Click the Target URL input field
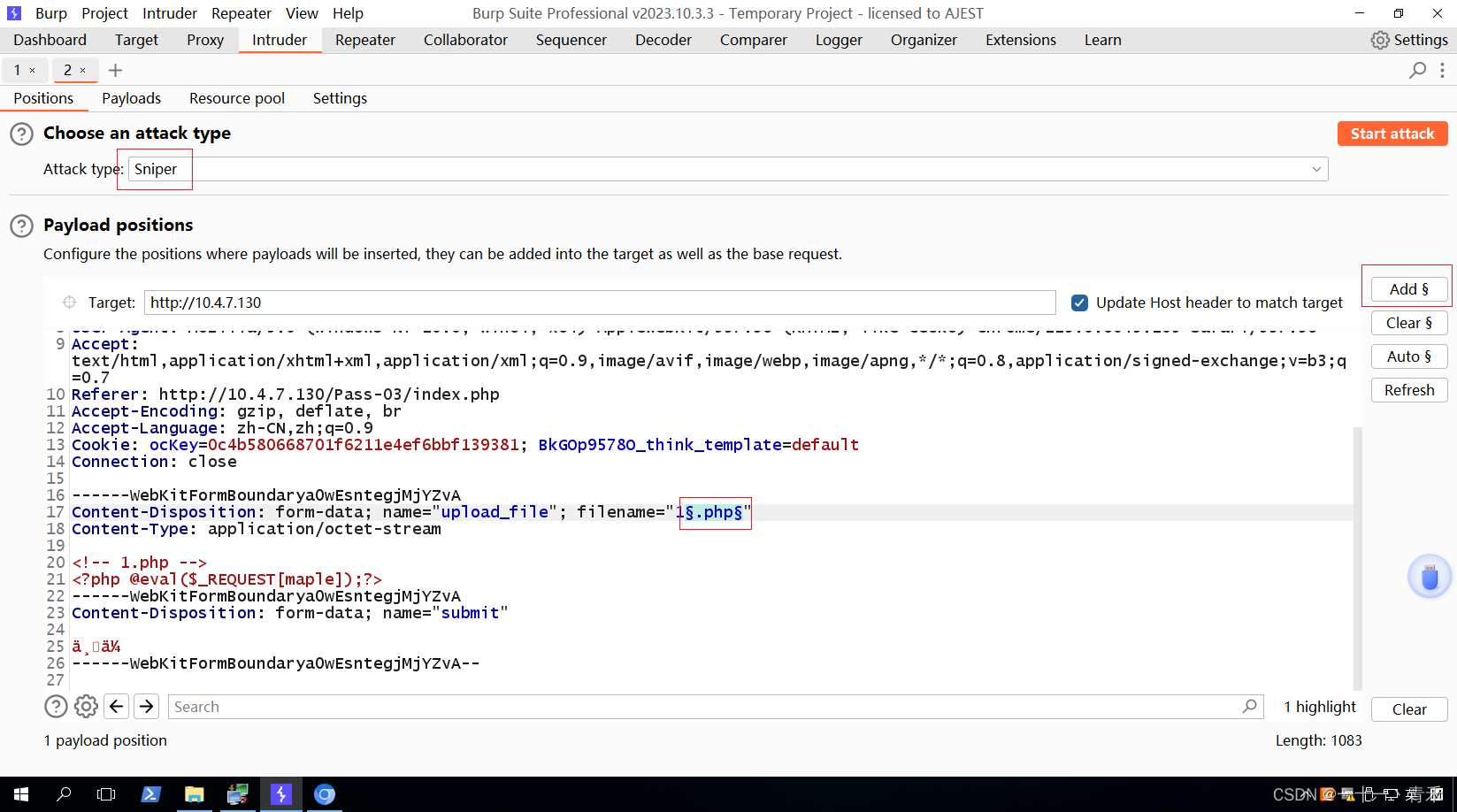This screenshot has height=812, width=1457. coord(600,303)
